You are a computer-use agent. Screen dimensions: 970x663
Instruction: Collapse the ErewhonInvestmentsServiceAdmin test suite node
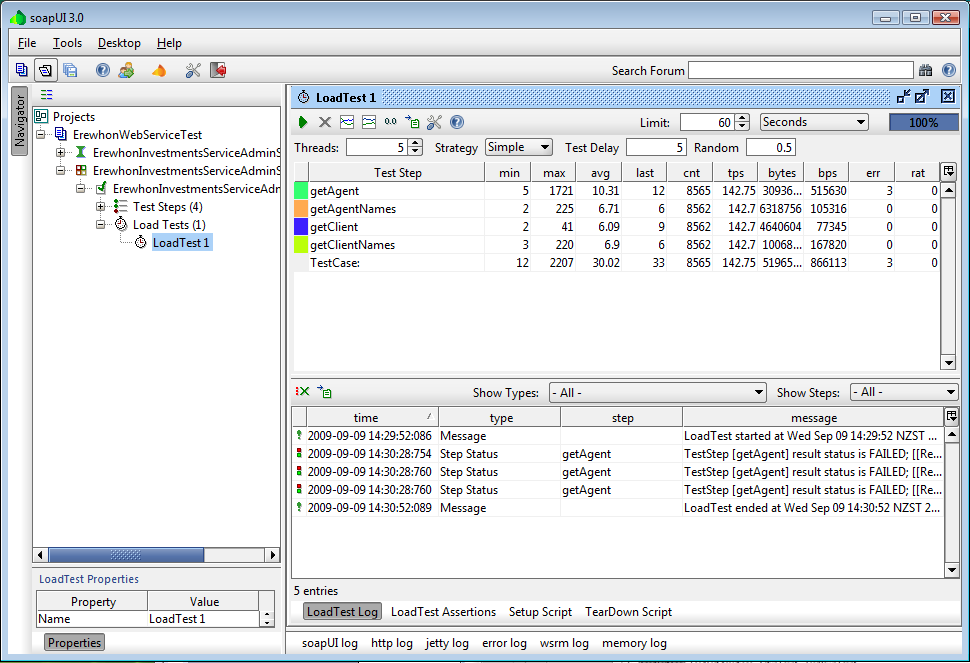[x=61, y=170]
